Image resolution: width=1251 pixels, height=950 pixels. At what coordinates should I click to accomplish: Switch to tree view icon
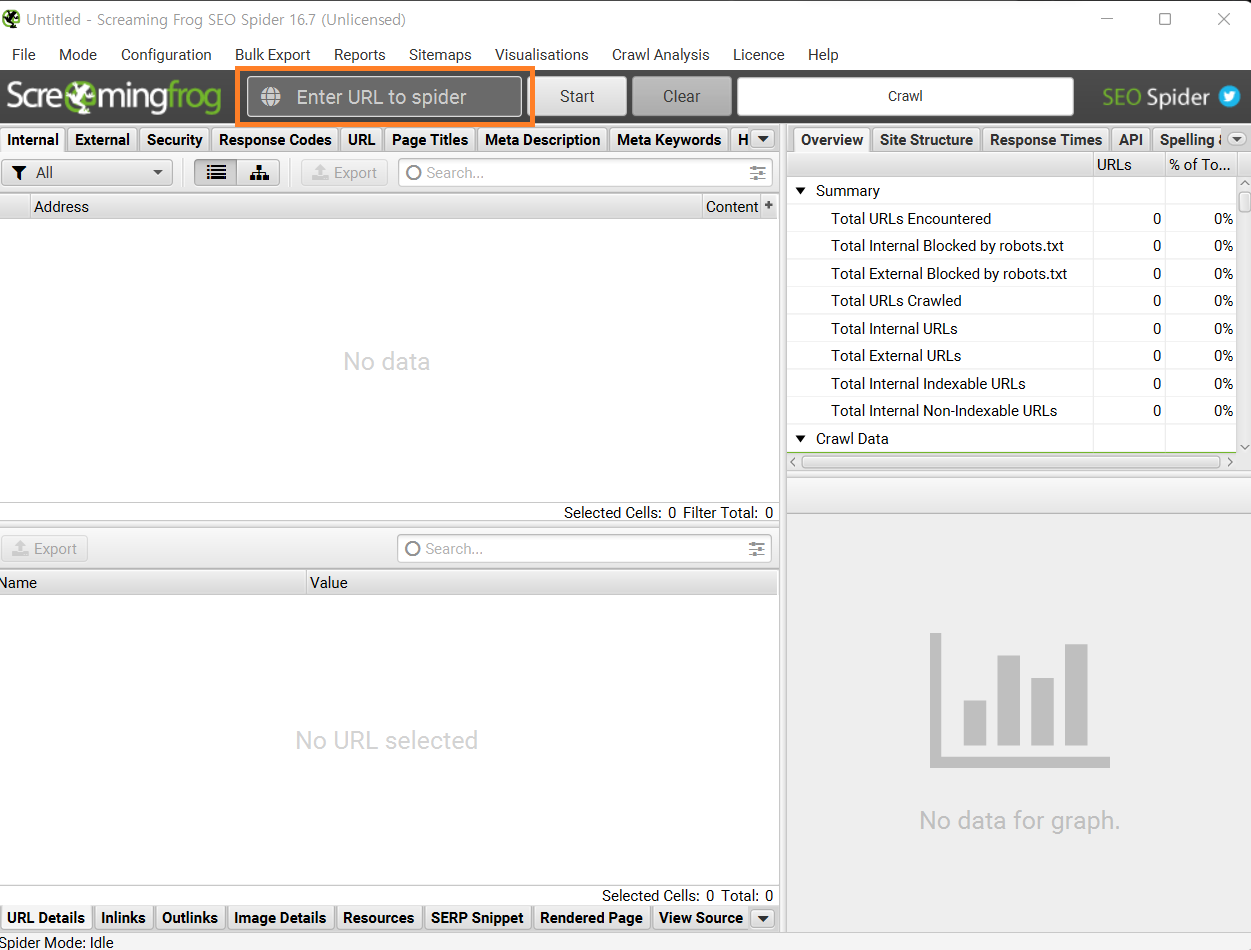(259, 173)
